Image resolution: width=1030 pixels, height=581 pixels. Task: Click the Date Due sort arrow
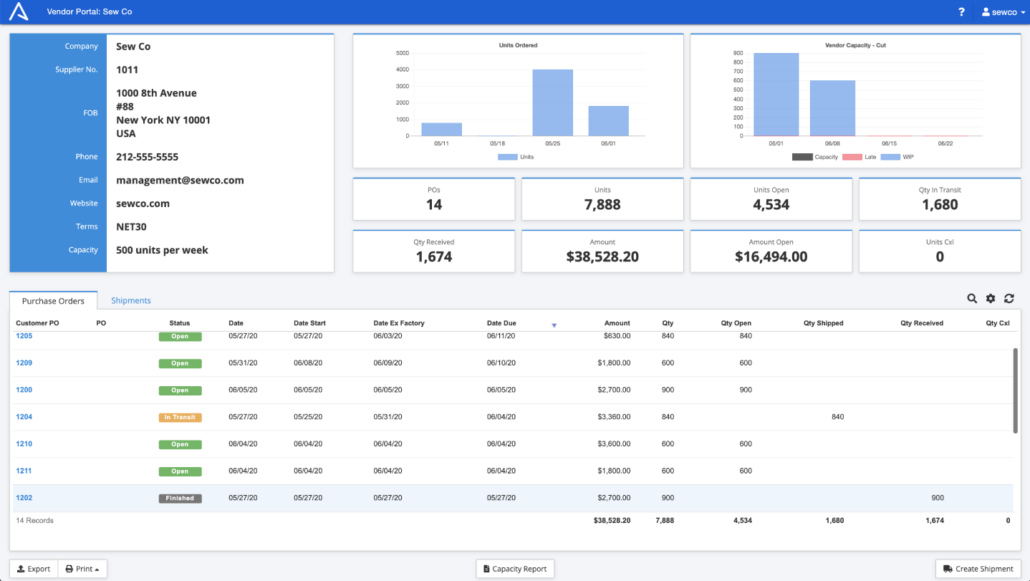[554, 324]
